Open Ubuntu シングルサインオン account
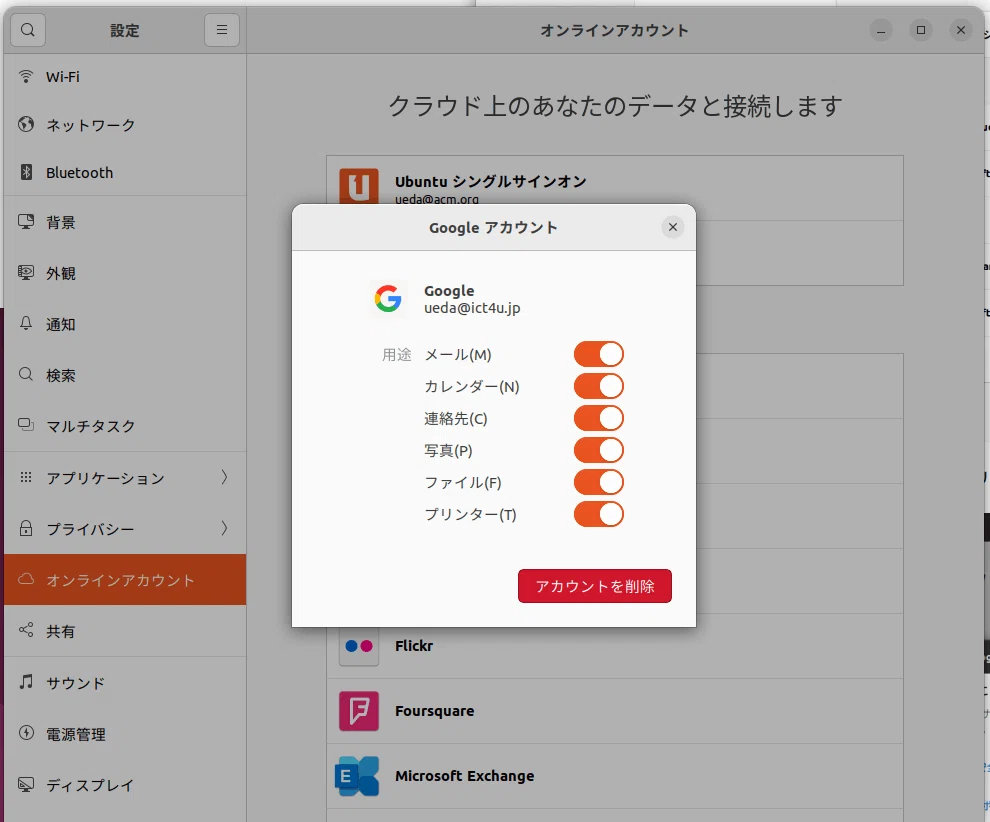990x822 pixels. [614, 188]
